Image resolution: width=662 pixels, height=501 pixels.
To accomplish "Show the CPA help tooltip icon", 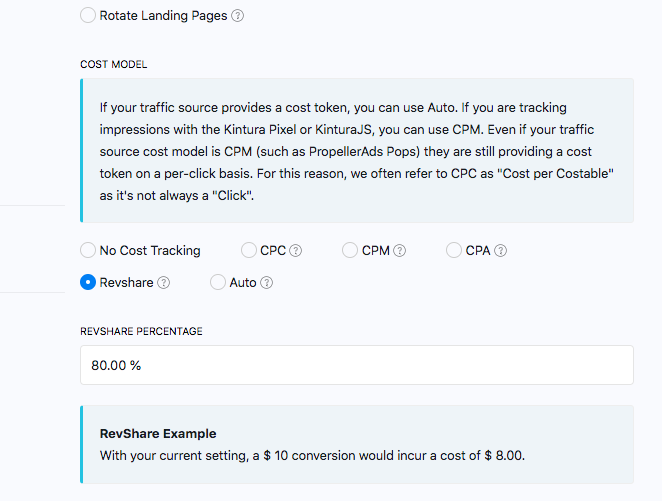I will point(500,251).
